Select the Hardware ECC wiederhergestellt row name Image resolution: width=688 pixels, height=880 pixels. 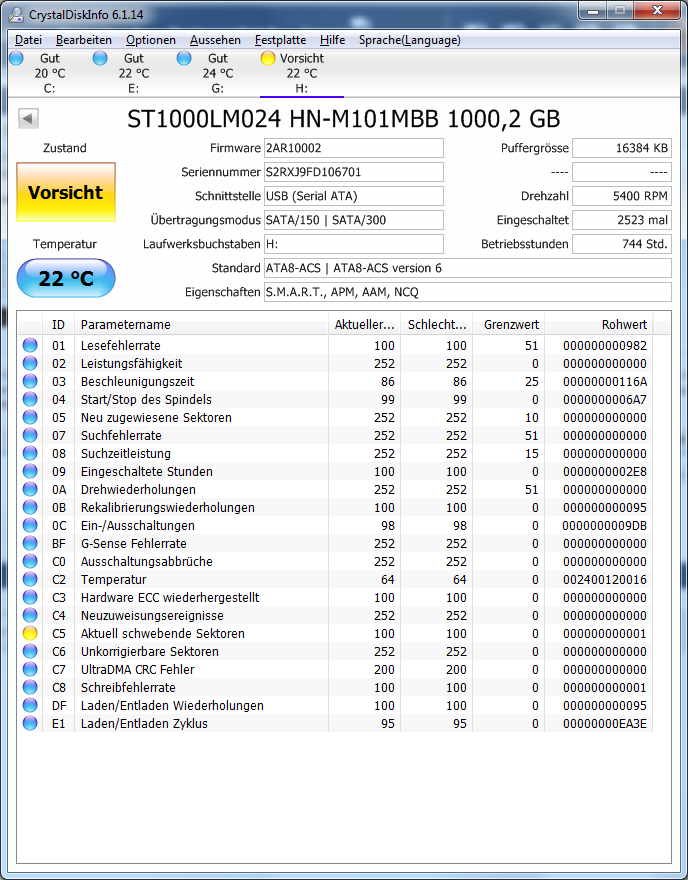170,597
